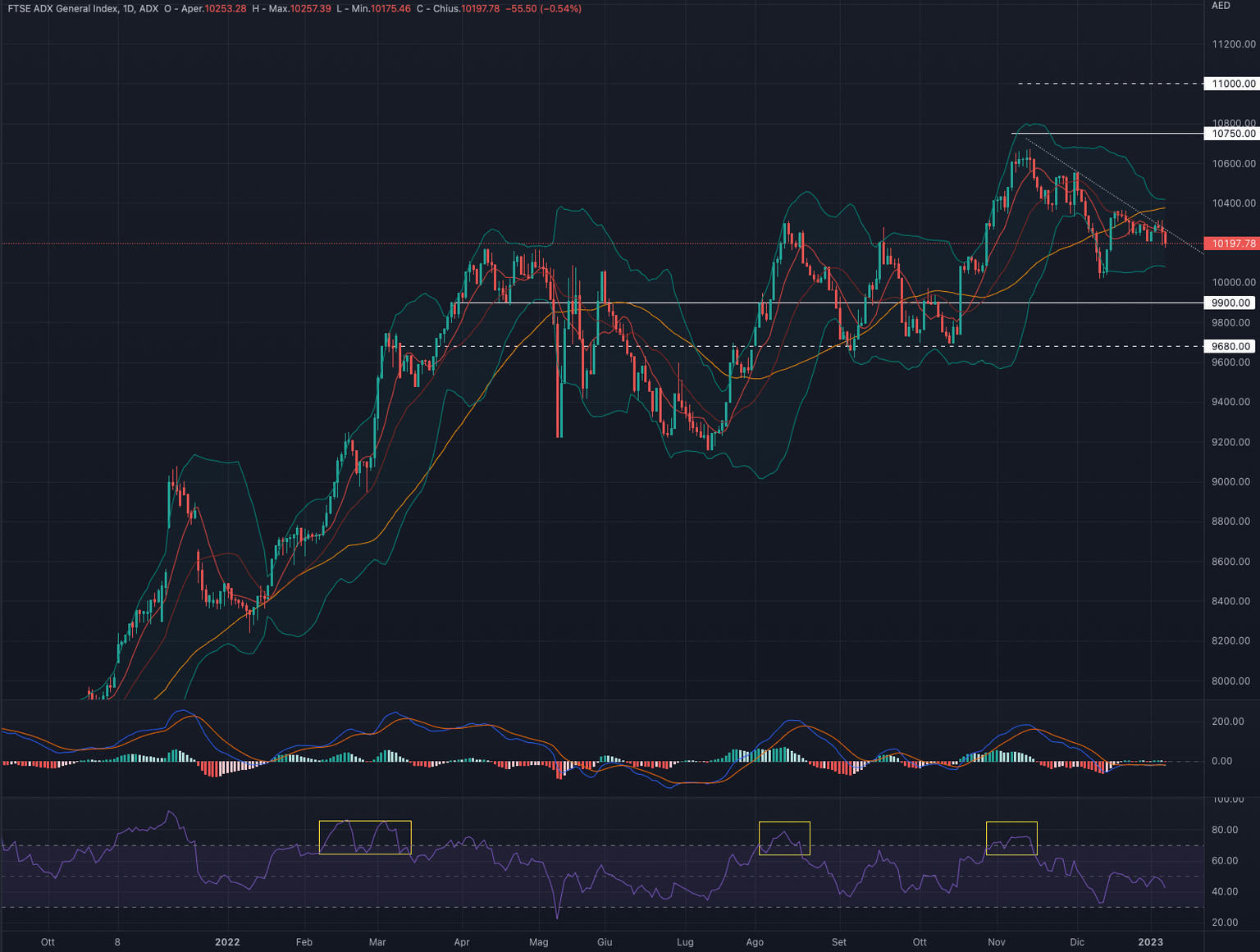Click the 9900.00 support level label
The width and height of the screenshot is (1260, 952).
[x=1230, y=303]
